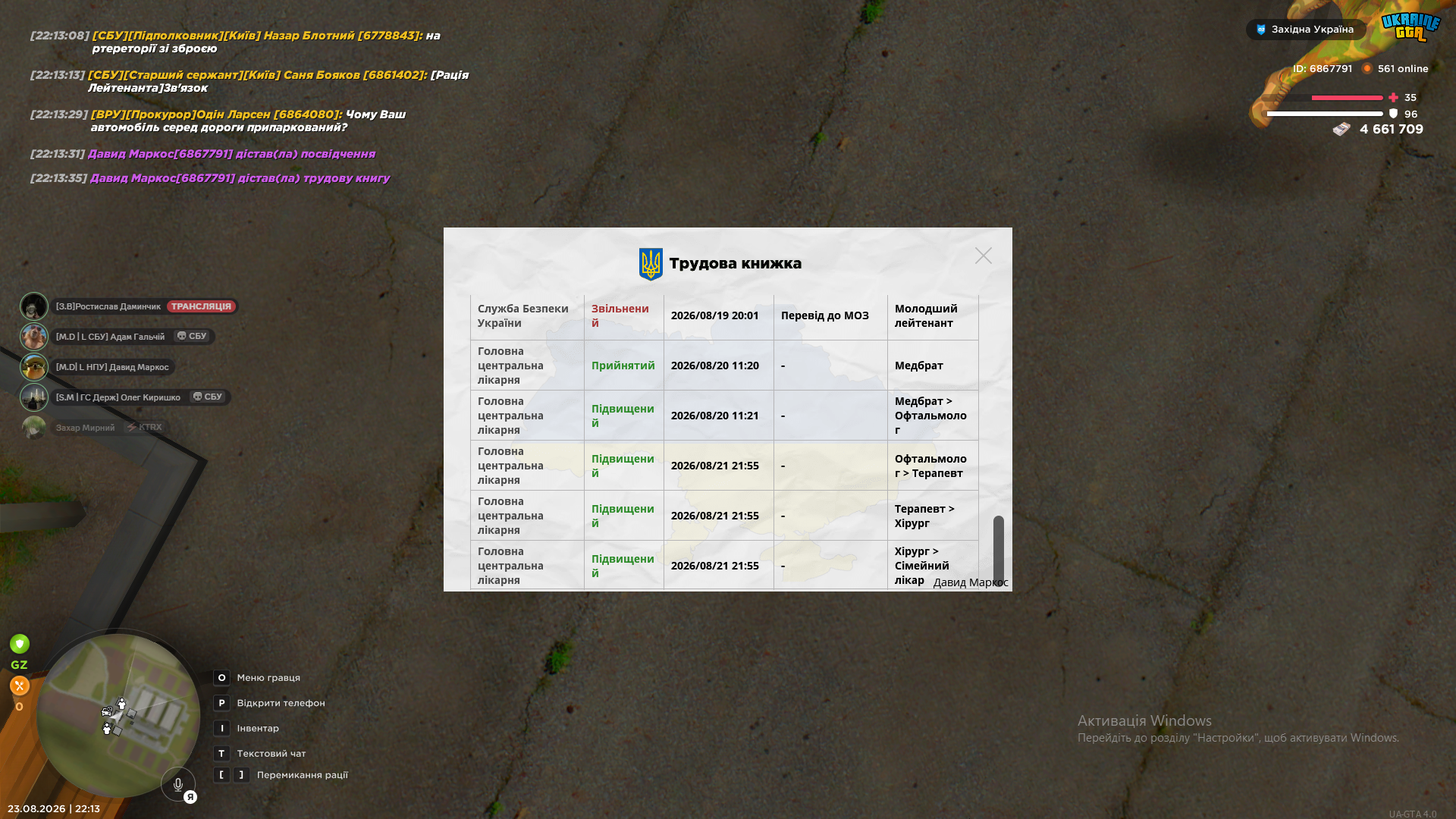Screen dimensions: 1456x819
Task: Select the ID: 6867791 label
Action: [1323, 68]
